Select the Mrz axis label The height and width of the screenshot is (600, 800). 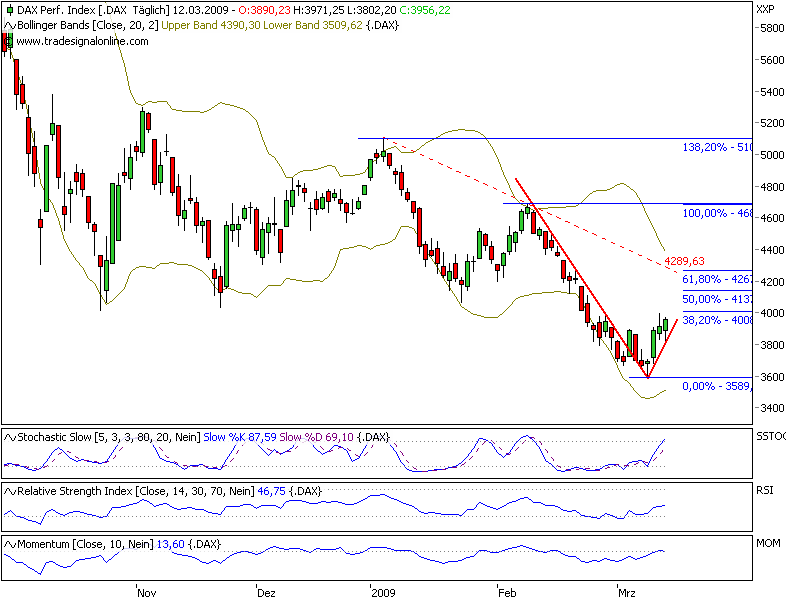pos(628,592)
